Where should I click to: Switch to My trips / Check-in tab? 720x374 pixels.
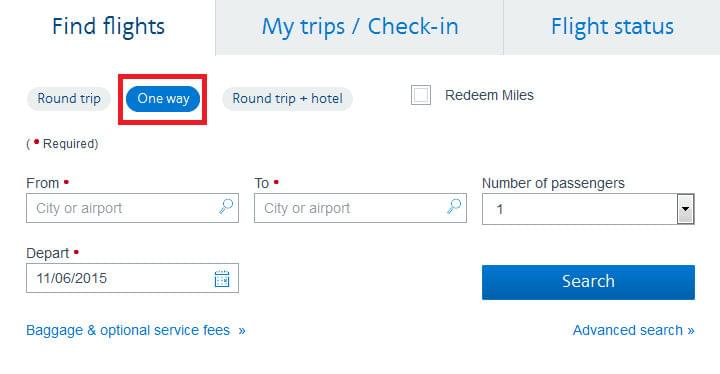(x=360, y=28)
